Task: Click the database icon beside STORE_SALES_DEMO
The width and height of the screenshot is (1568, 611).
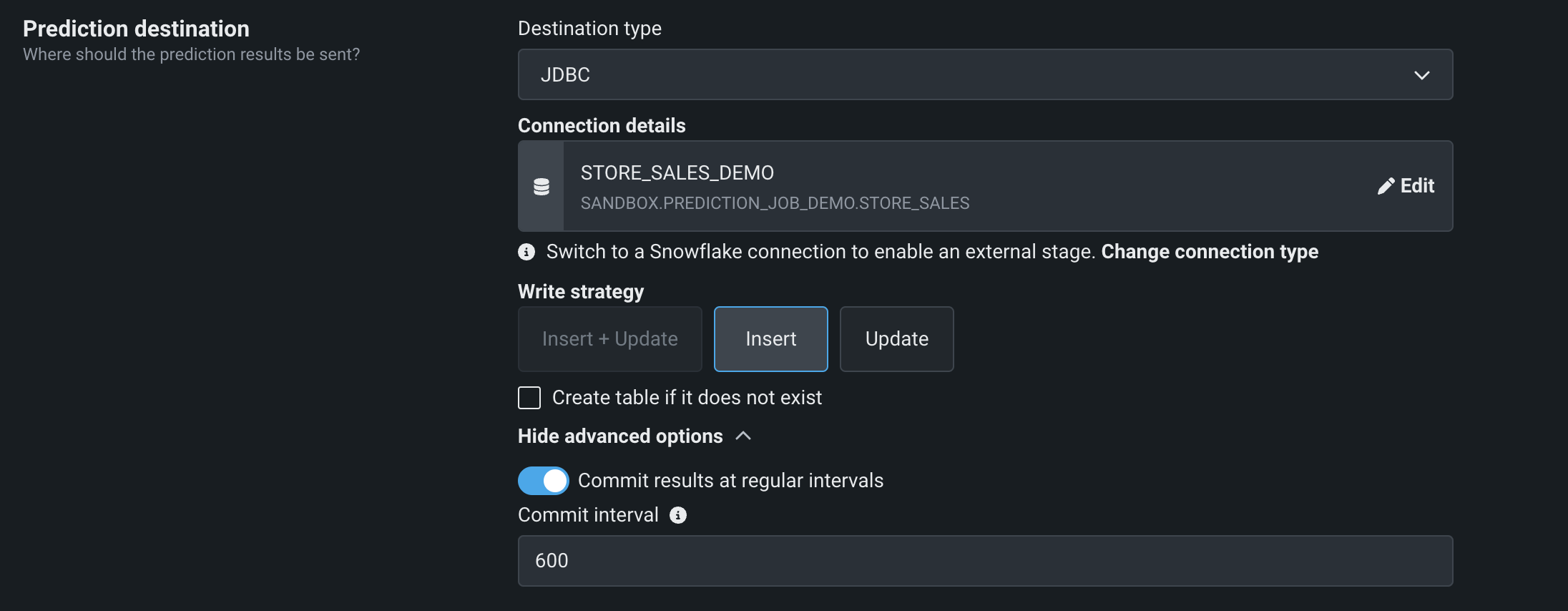Action: coord(542,187)
